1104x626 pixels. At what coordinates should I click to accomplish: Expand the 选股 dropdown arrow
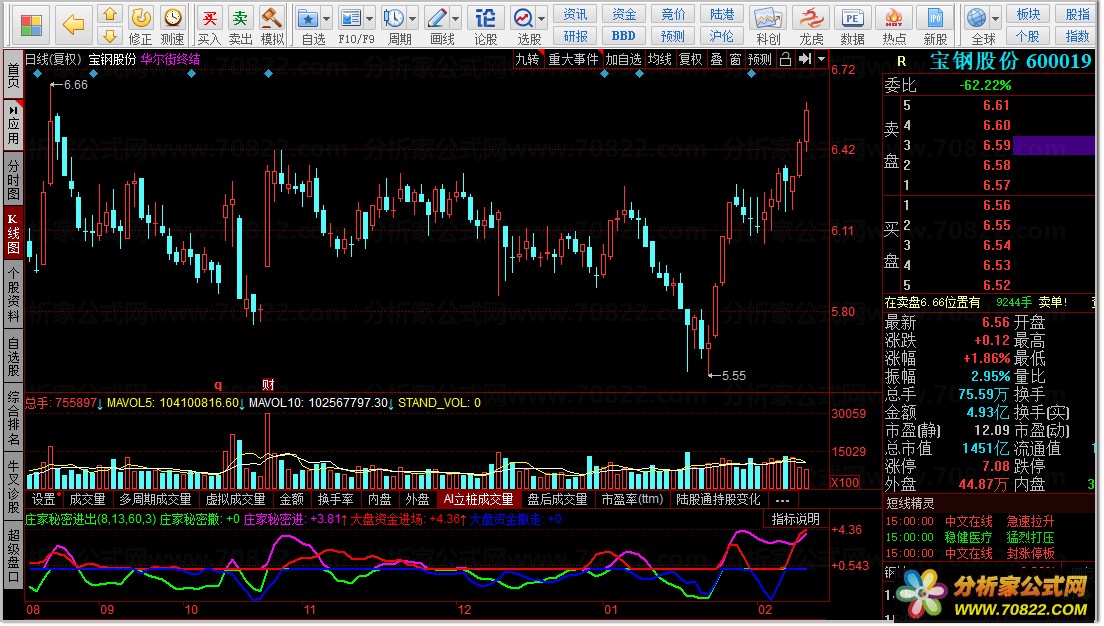[541, 19]
